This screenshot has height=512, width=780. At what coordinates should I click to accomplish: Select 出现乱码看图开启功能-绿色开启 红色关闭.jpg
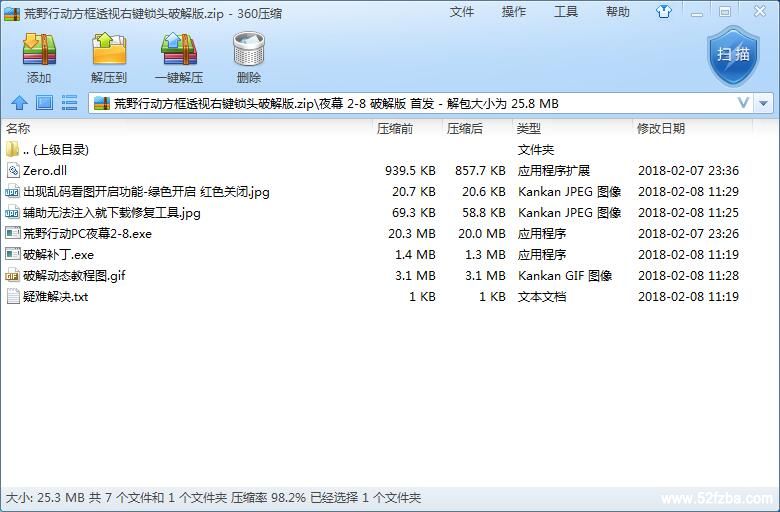click(x=146, y=192)
